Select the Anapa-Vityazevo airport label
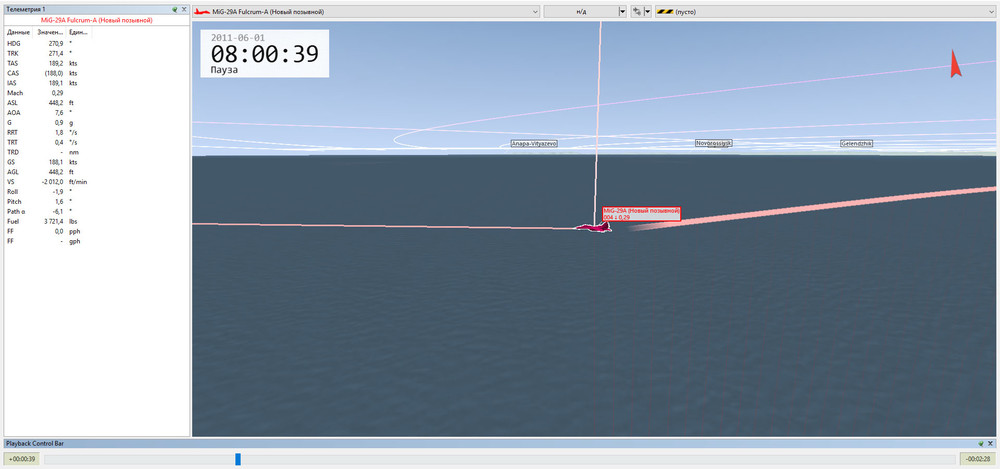1000x469 pixels. (534, 144)
